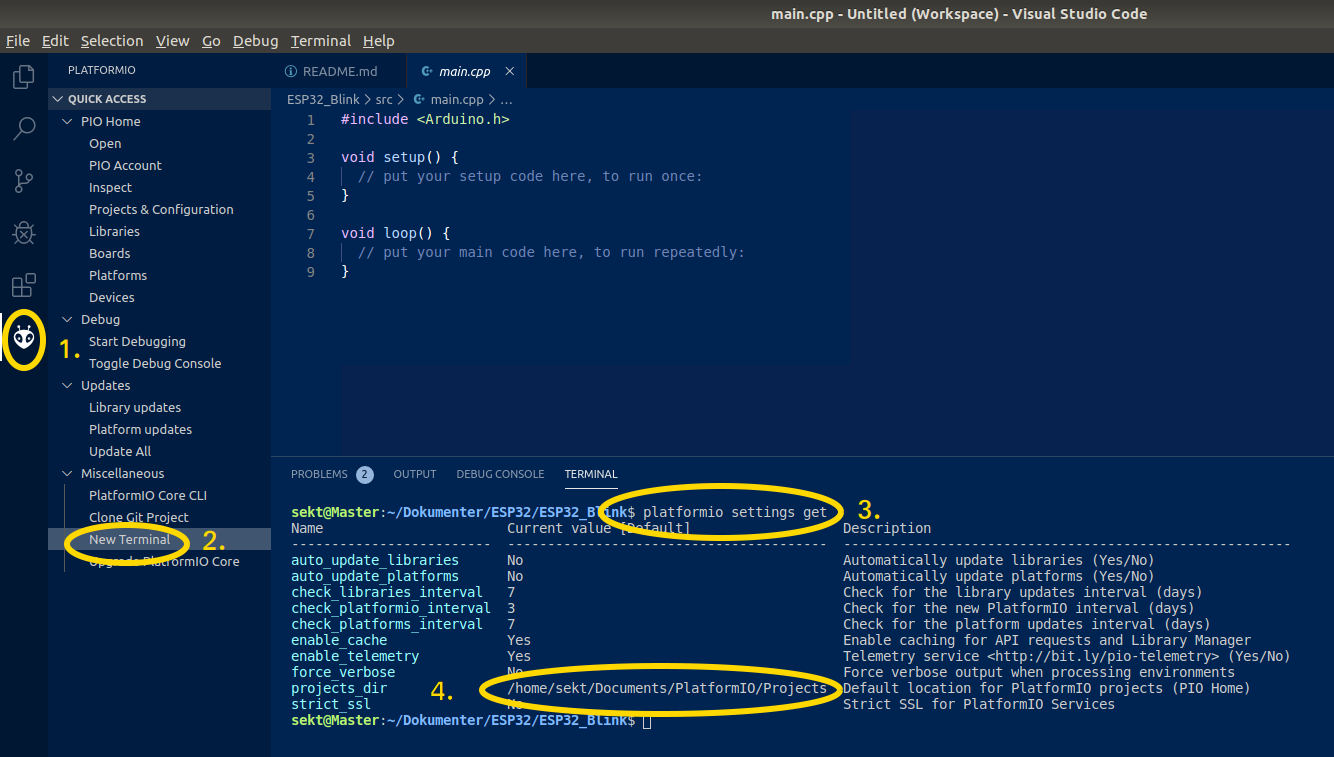Open PIO Account item
Screen dimensions: 1334x757
tap(125, 165)
